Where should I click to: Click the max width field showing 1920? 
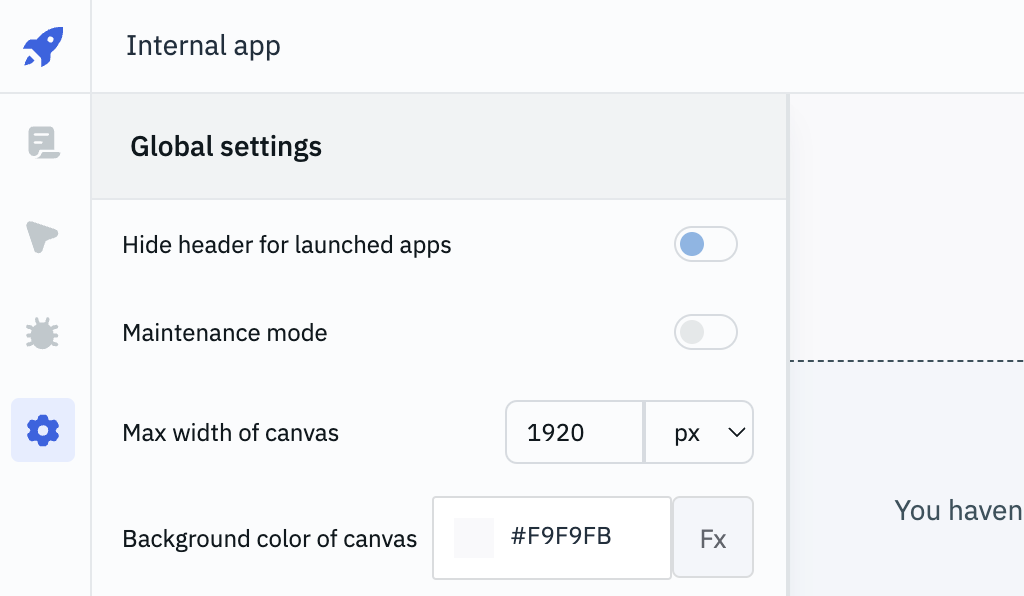tap(574, 433)
